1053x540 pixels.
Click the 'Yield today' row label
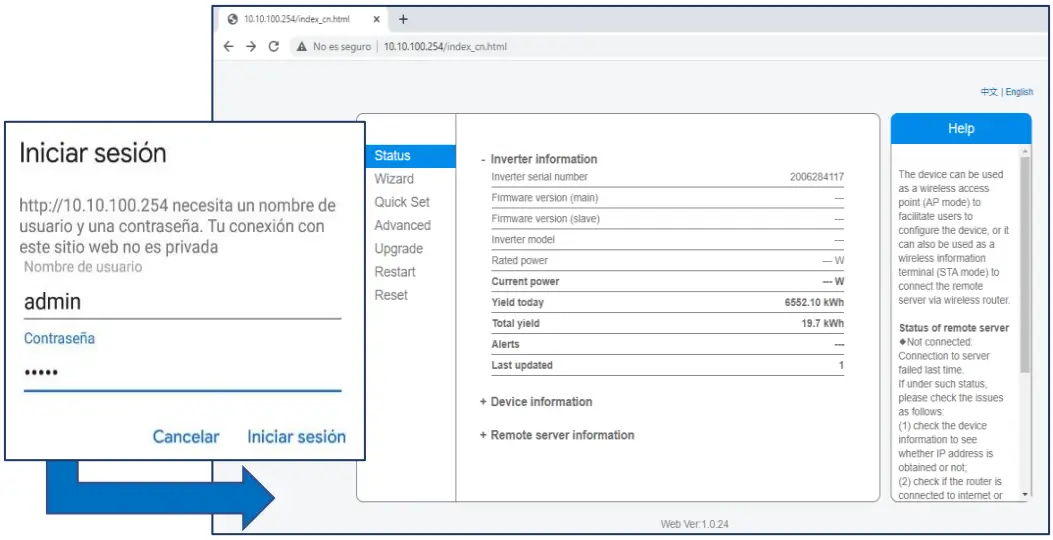(x=517, y=303)
